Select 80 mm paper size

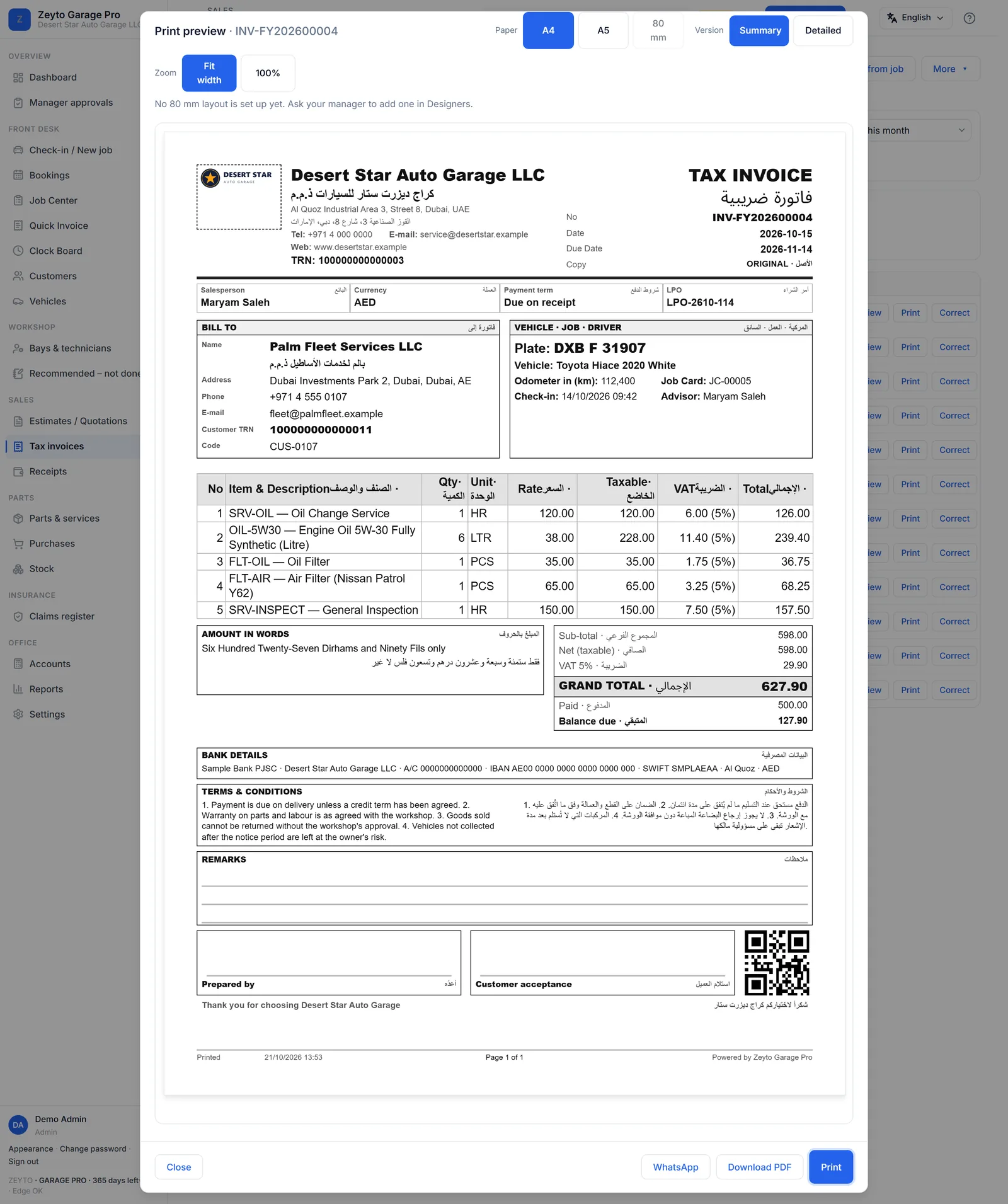point(658,30)
